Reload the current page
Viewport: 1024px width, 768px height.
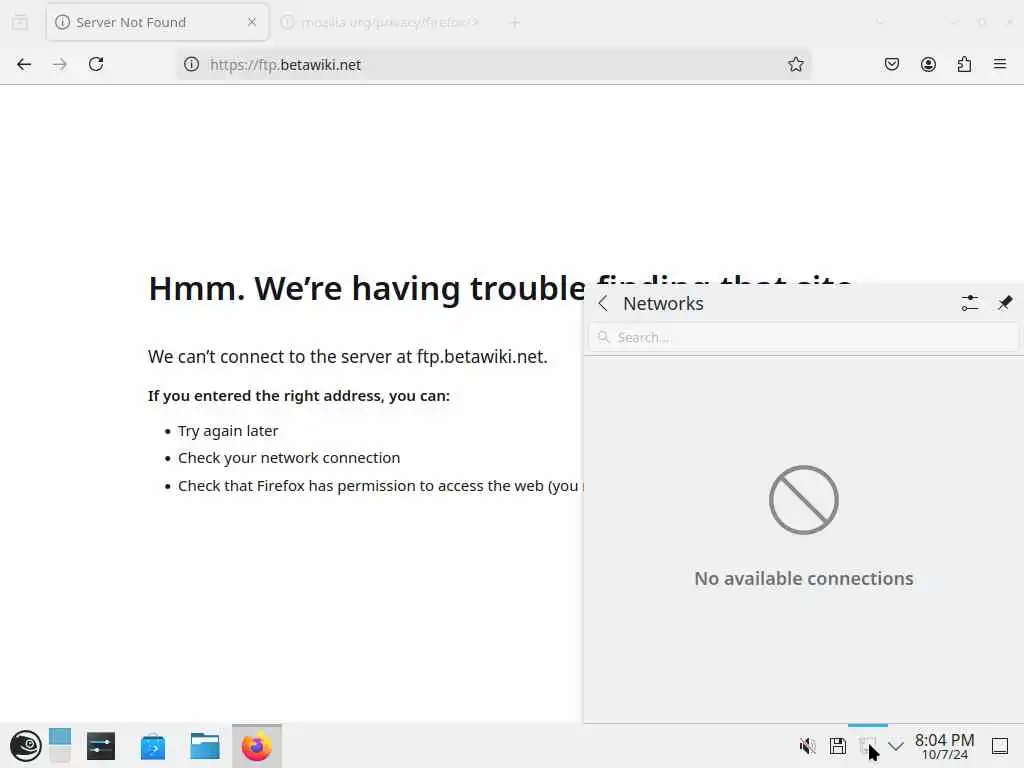tap(96, 64)
